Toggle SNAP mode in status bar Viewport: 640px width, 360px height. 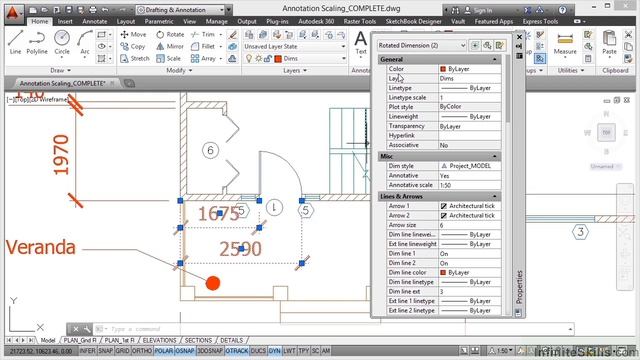pos(105,351)
